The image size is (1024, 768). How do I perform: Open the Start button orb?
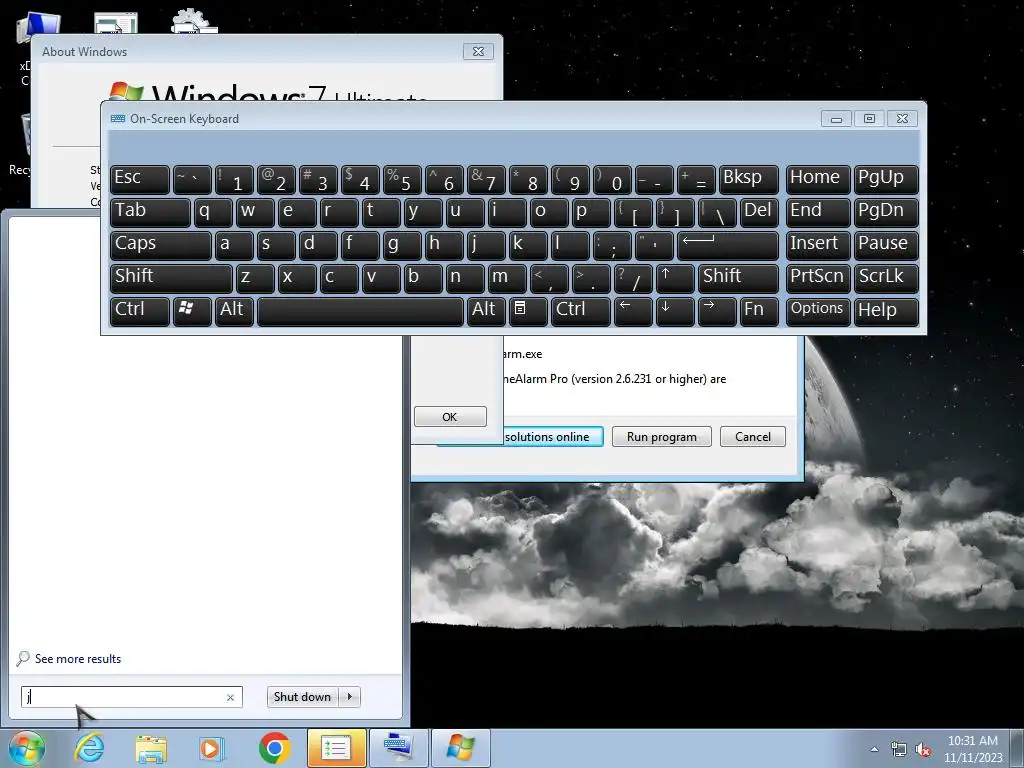tap(26, 748)
